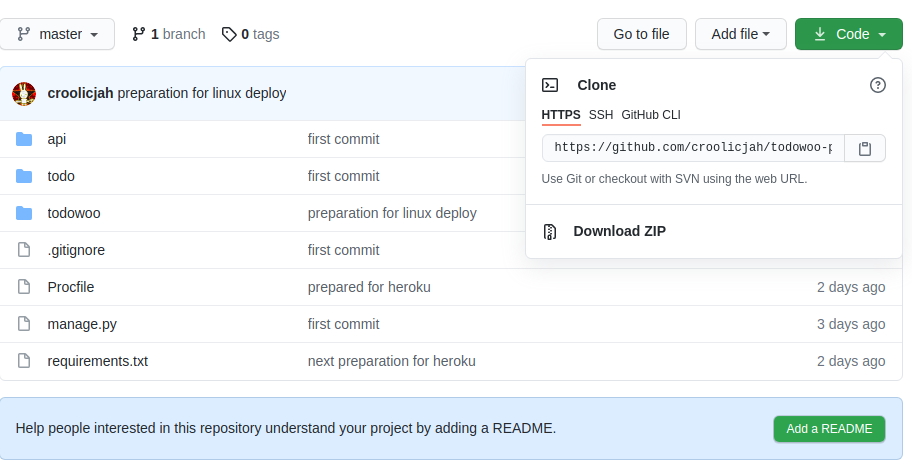Screen dimensions: 912x469
Task: Switch to the GitHub CLI tab
Action: click(x=651, y=115)
